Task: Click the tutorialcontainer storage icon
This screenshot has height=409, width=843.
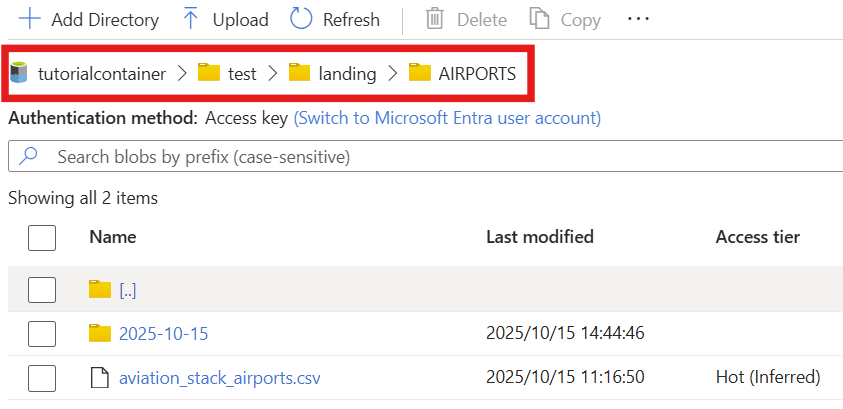Action: (x=19, y=72)
